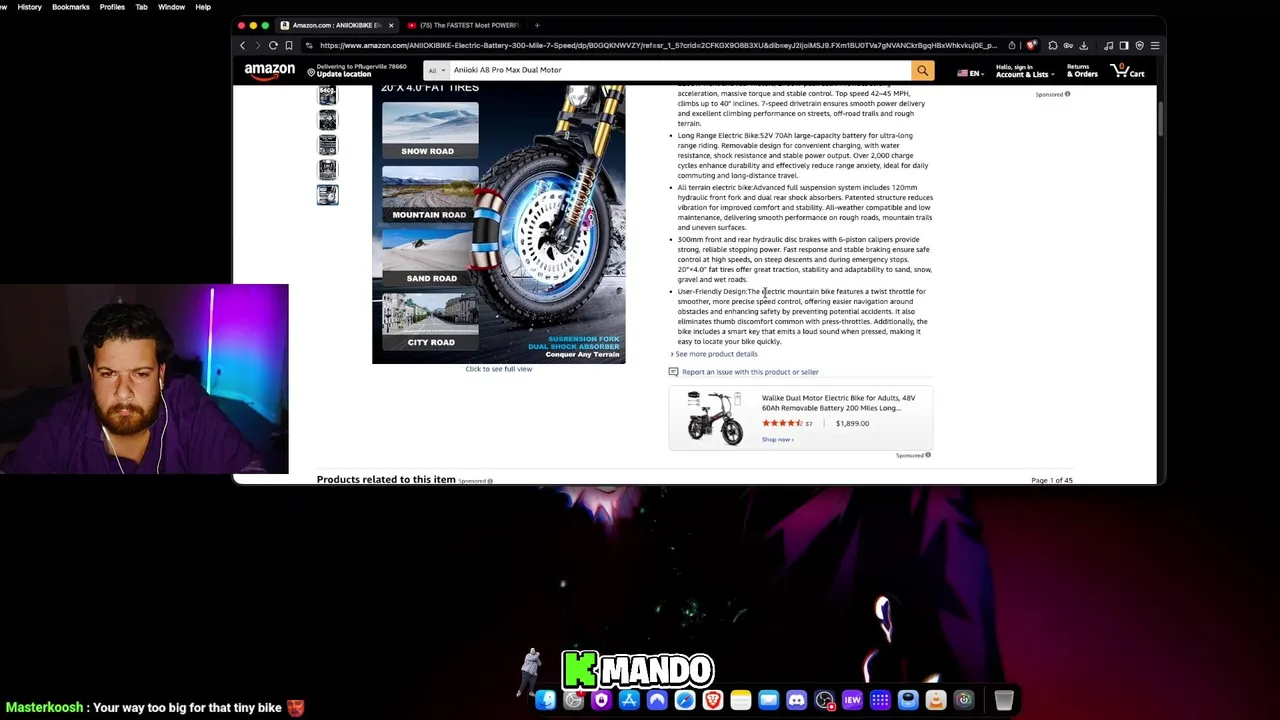Open the Help menu
Viewport: 1280px width, 720px height.
tap(203, 7)
